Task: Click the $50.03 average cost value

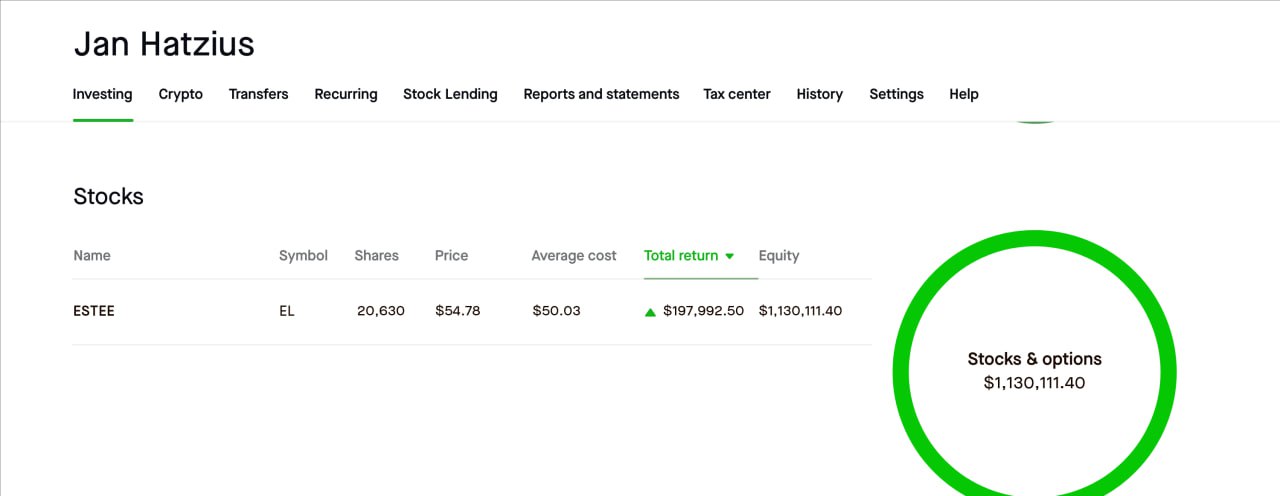Action: click(x=556, y=311)
